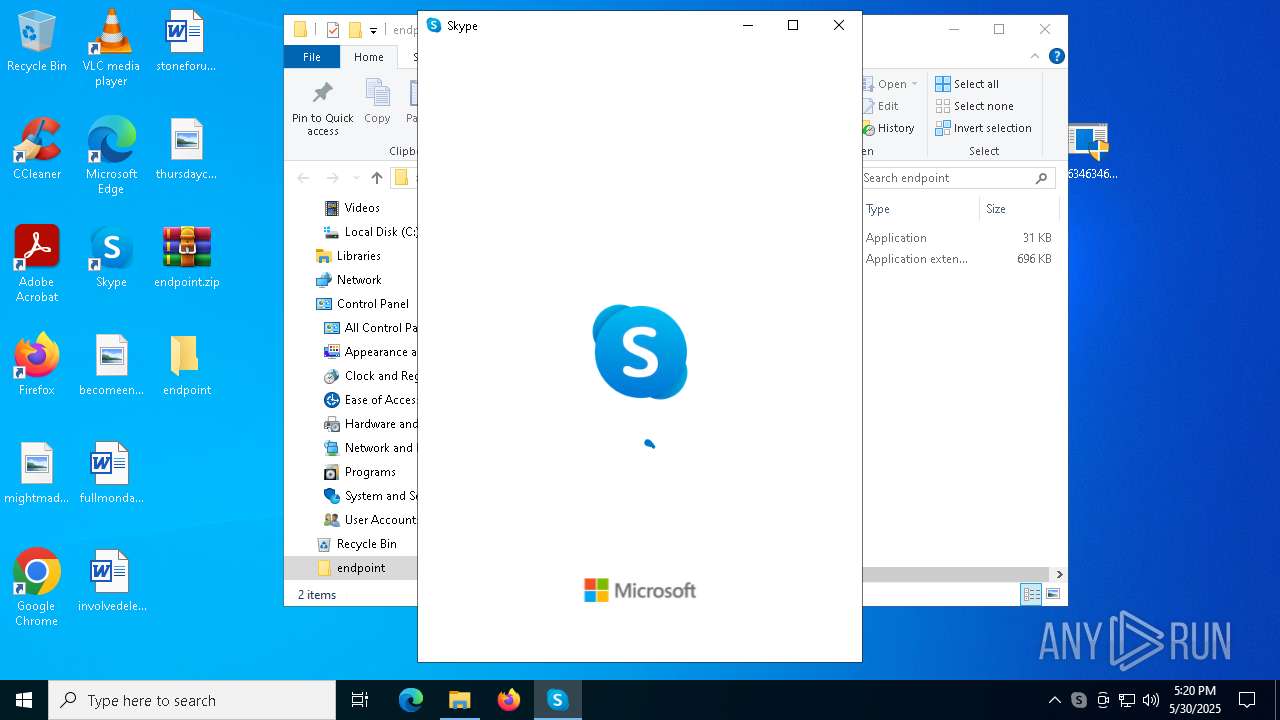Click the Copy button in Explorer ribbon
1280x720 pixels.
click(377, 102)
